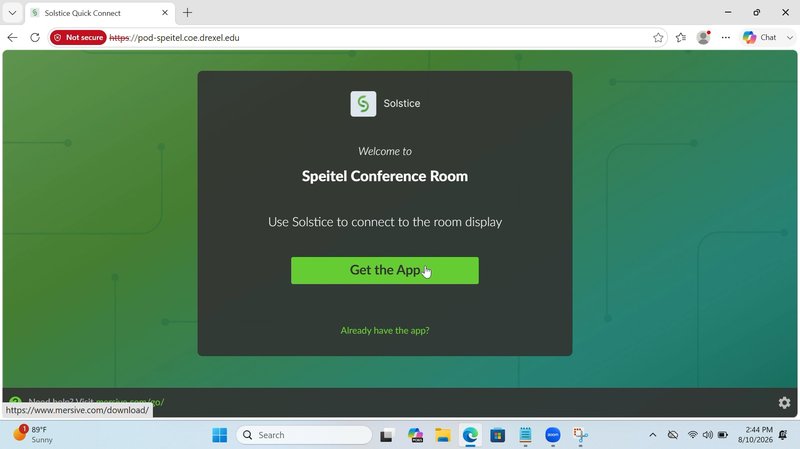Viewport: 800px width, 449px height.
Task: Open Snipping Tool from taskbar
Action: pyautogui.click(x=581, y=435)
